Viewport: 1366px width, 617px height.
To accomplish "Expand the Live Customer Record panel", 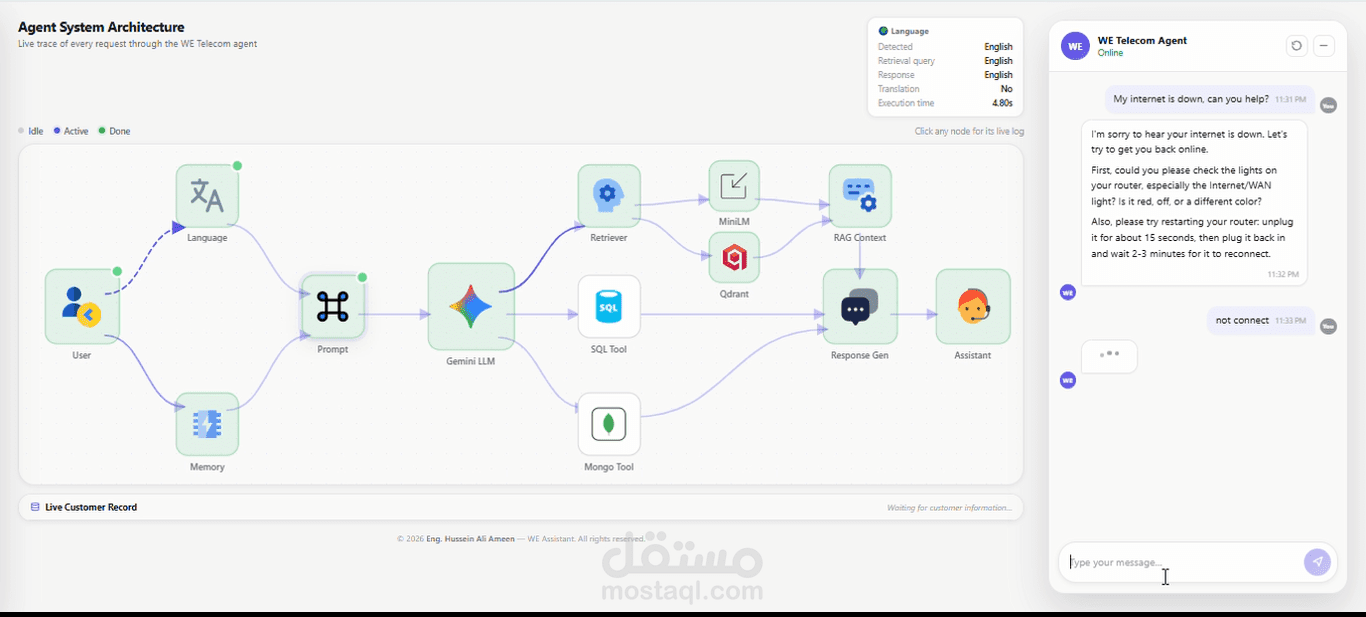I will click(x=521, y=507).
